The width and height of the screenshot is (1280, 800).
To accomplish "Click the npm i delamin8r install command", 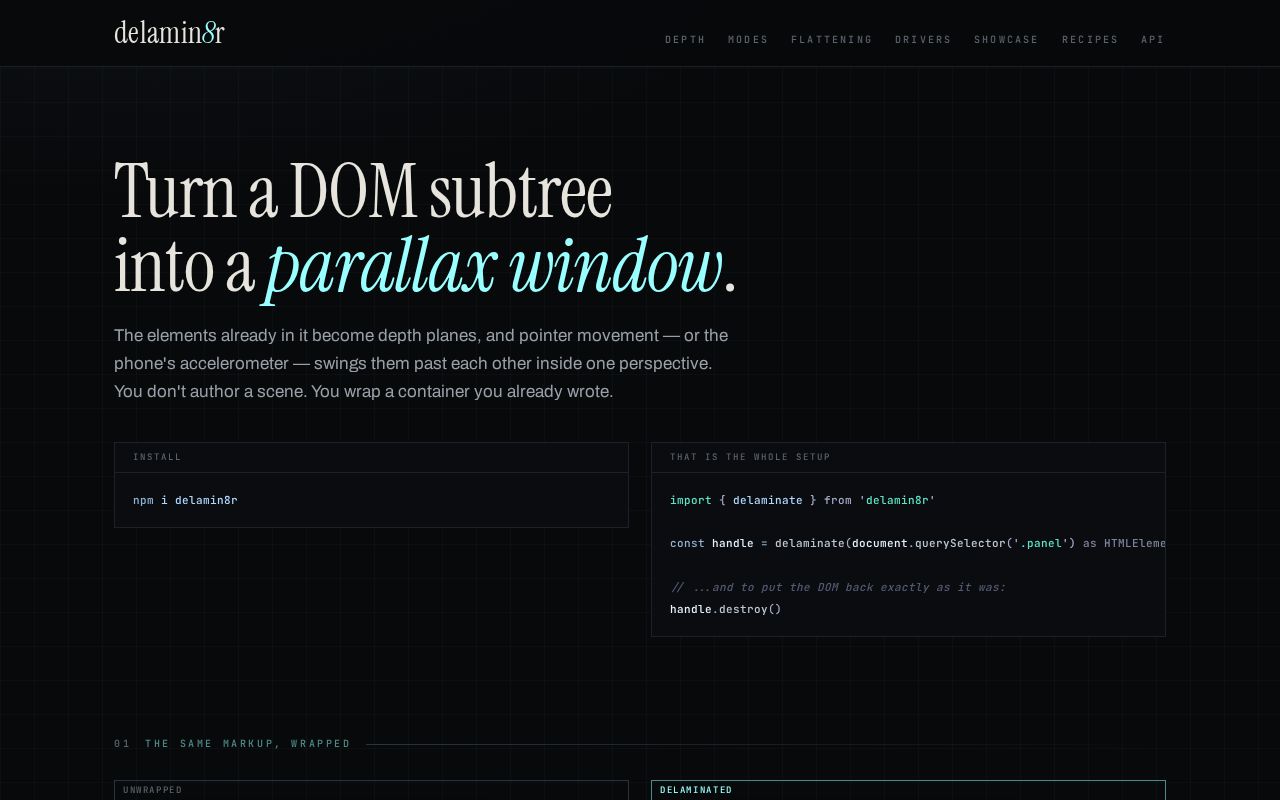I will [185, 500].
